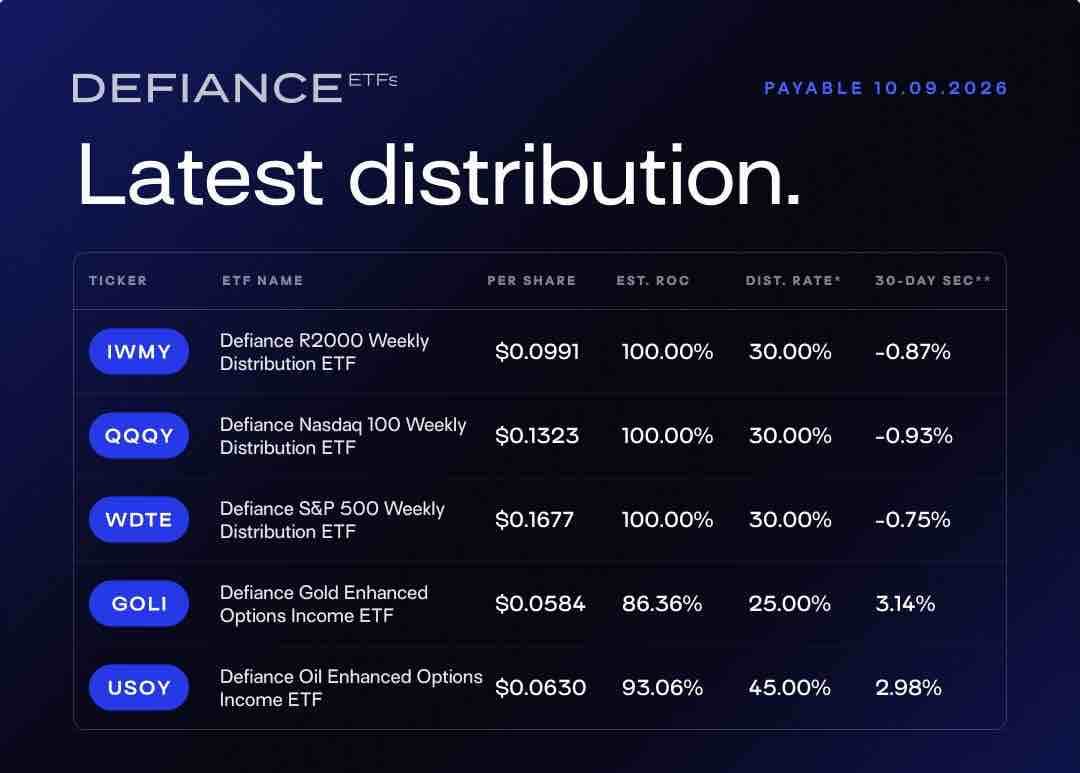The width and height of the screenshot is (1080, 773).
Task: Click the ETF NAME column header
Action: [x=262, y=280]
